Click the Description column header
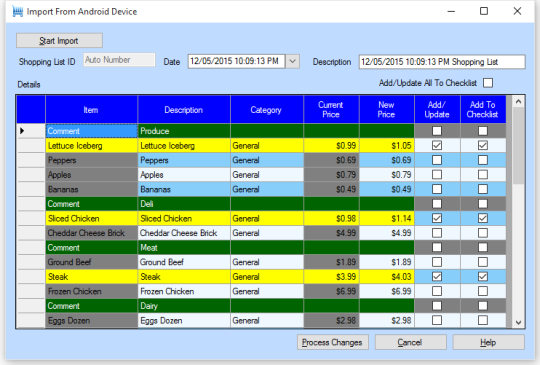 pyautogui.click(x=184, y=110)
